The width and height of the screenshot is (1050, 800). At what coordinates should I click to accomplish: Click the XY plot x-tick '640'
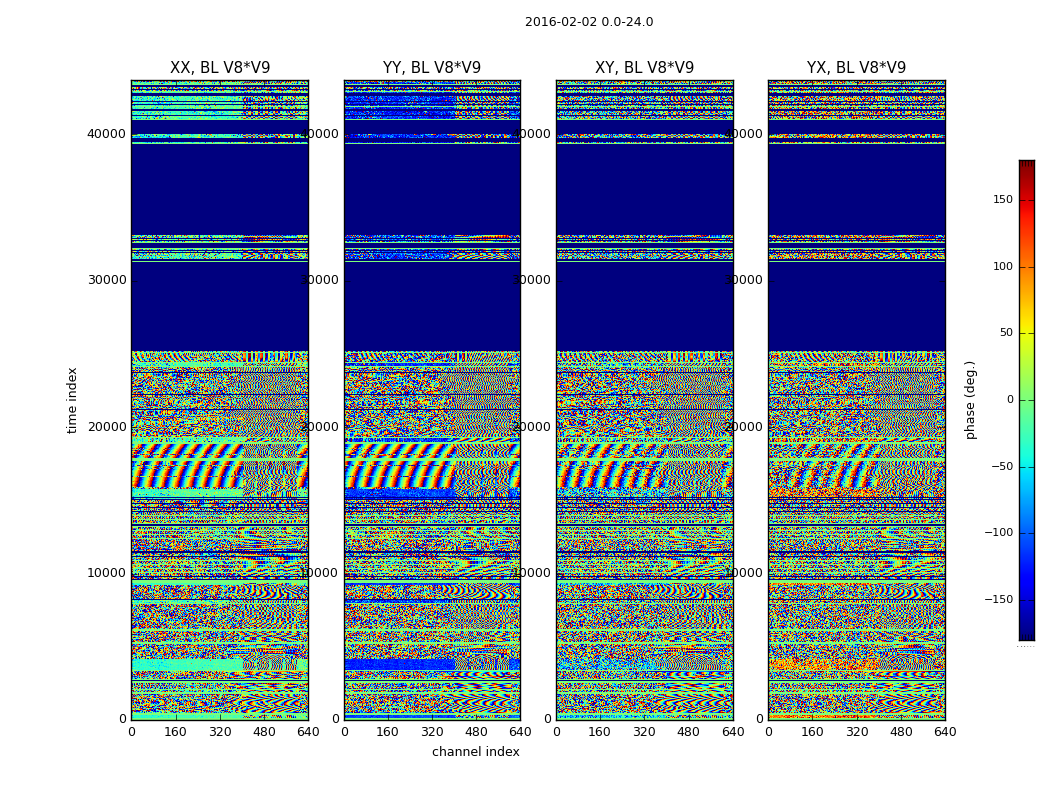(x=733, y=732)
